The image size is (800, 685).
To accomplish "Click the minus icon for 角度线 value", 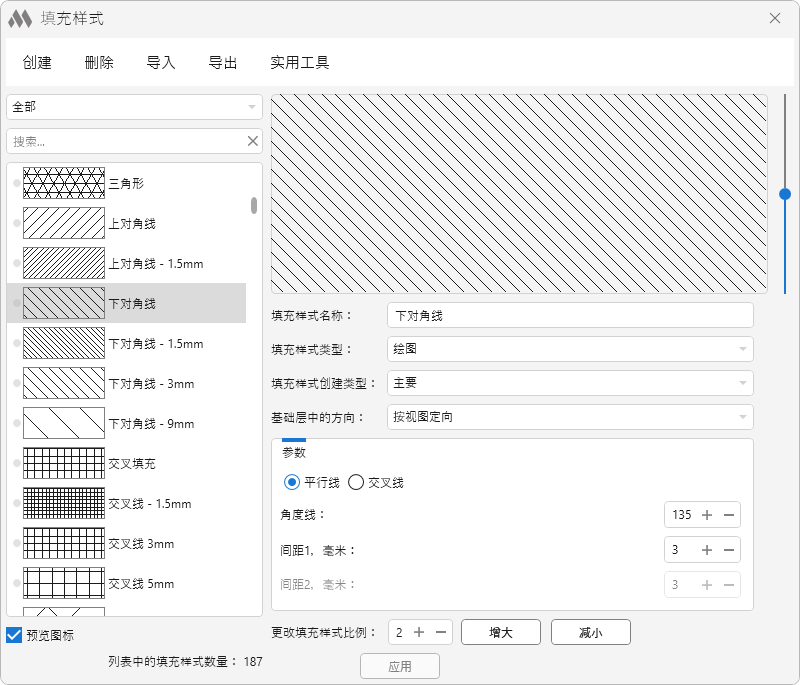I will [x=729, y=515].
